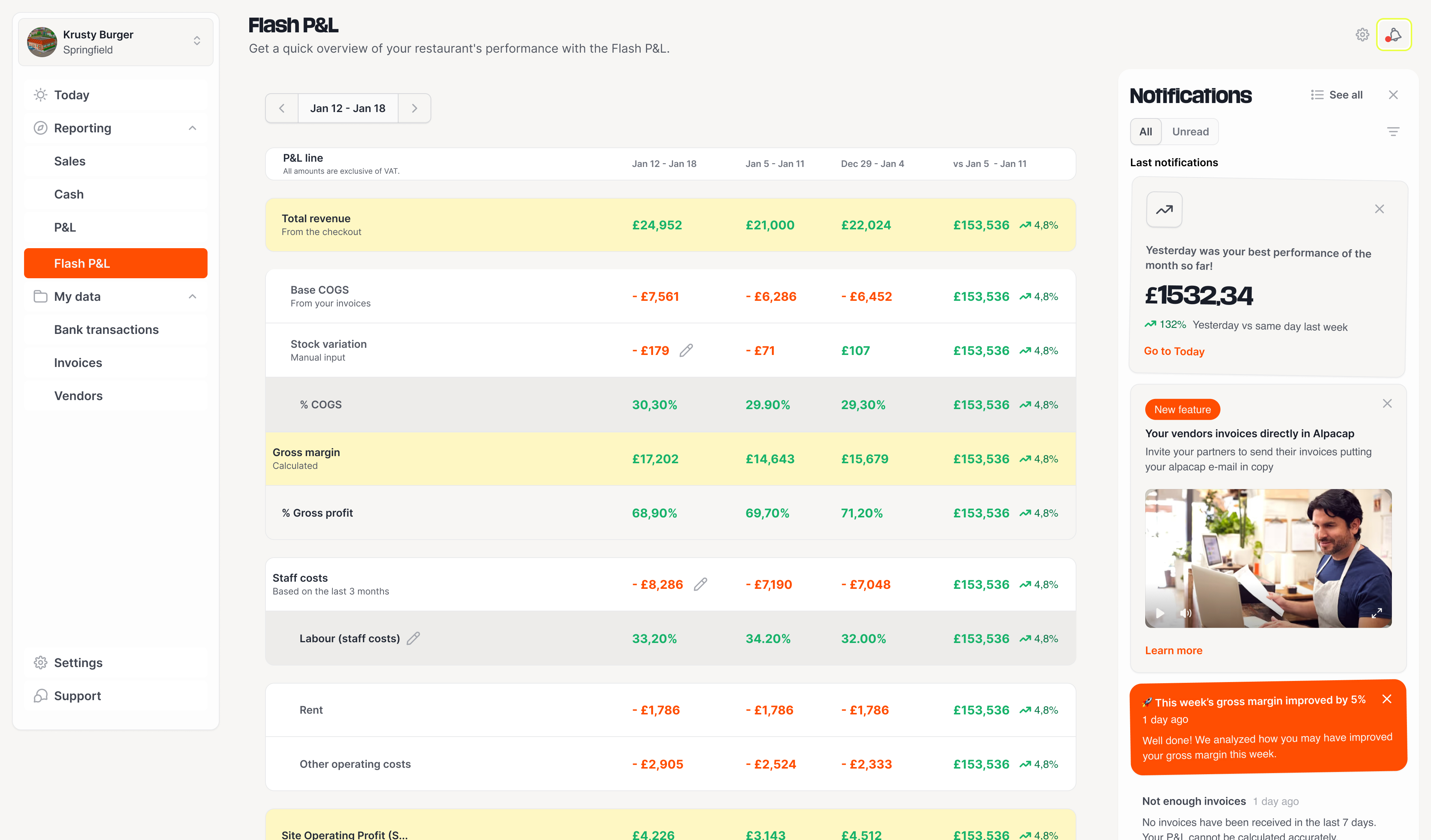Dismiss the best performance notification card
Screen dimensions: 1431x840
coord(1379,209)
